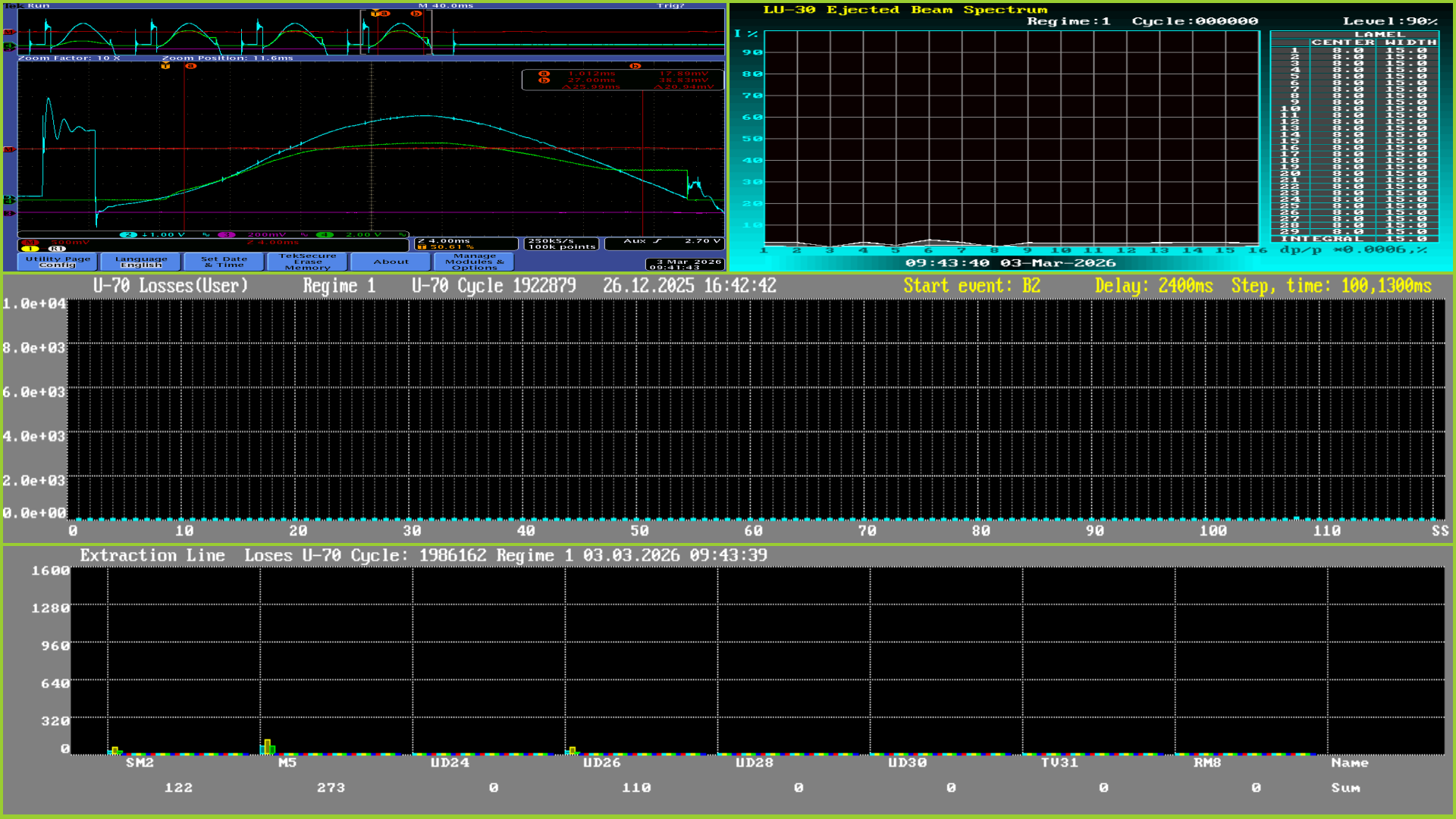The height and width of the screenshot is (819, 1456).
Task: Click the cursor readout box
Action: [622, 80]
